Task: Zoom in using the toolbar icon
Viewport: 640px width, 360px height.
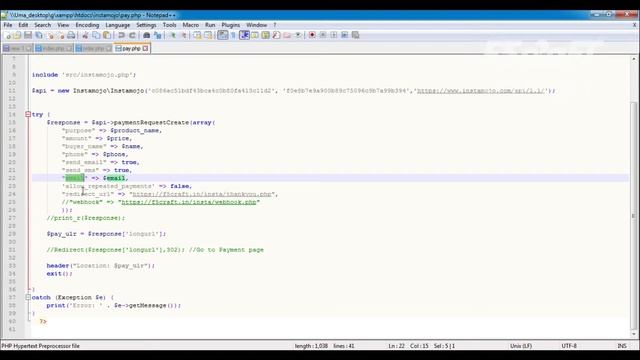Action: click(x=173, y=36)
